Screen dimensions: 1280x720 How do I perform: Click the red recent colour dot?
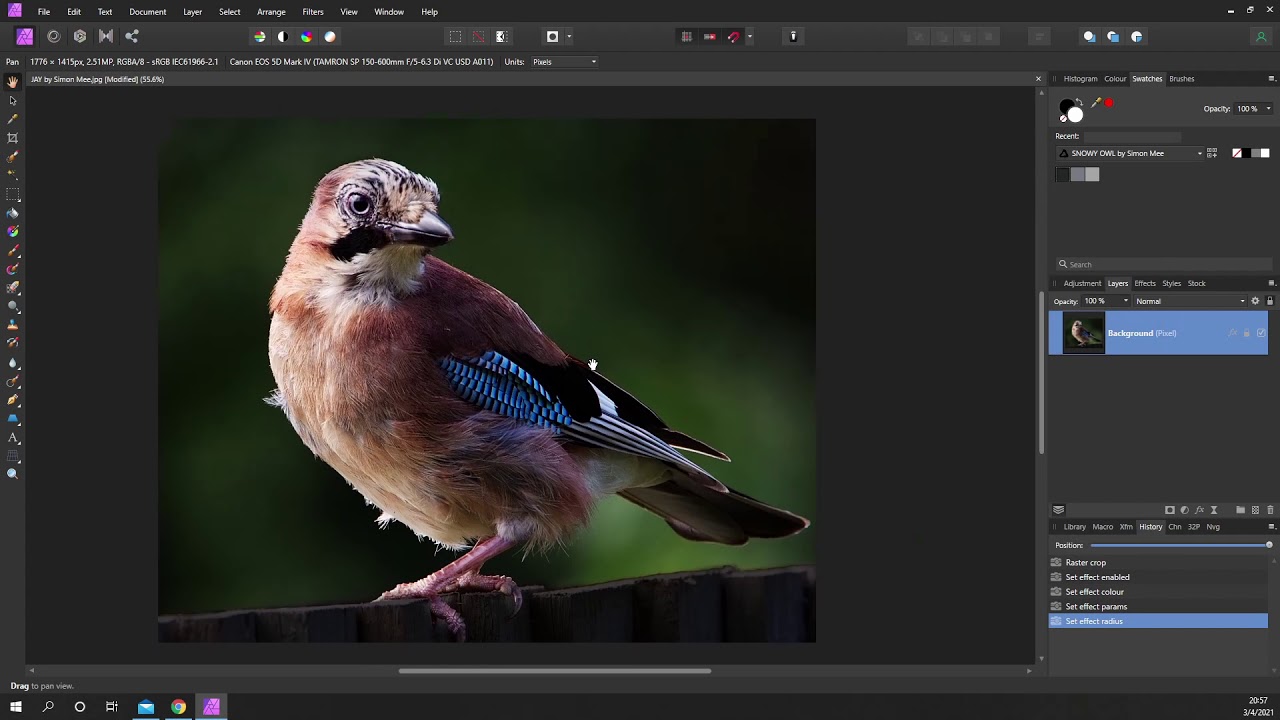1109,103
